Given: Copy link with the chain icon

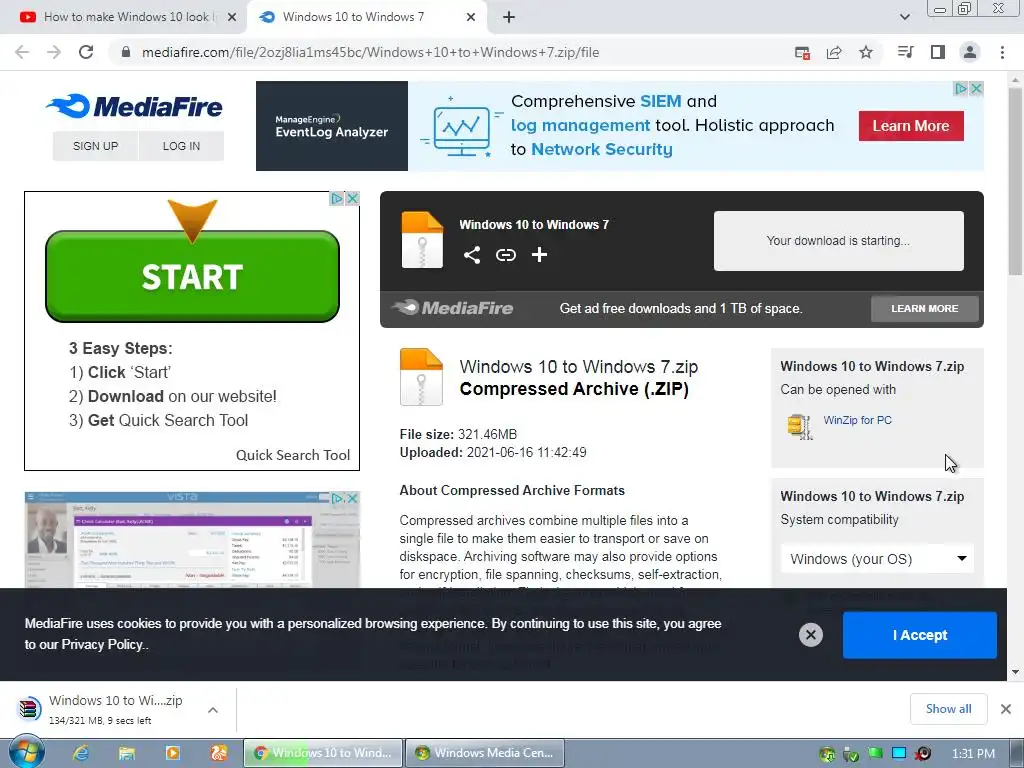Looking at the screenshot, I should (505, 255).
